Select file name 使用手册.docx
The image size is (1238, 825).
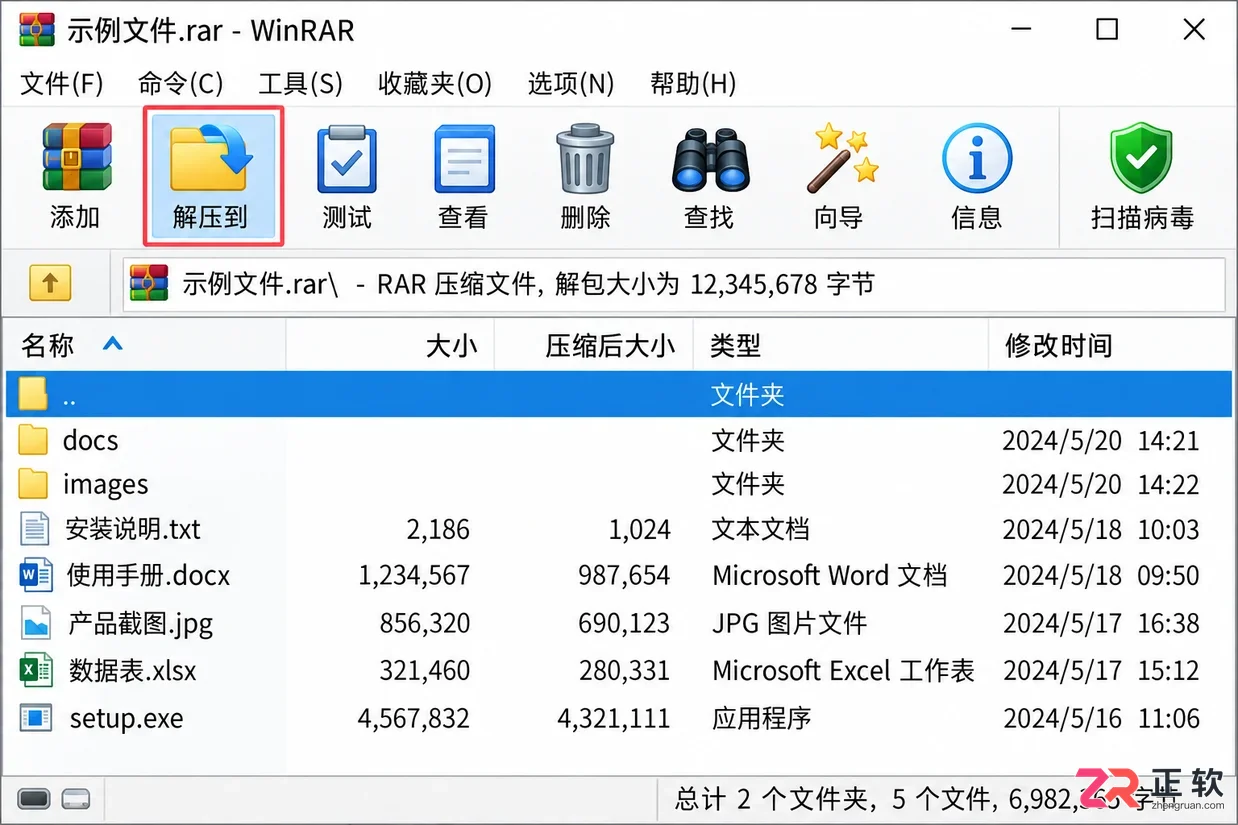[x=148, y=575]
